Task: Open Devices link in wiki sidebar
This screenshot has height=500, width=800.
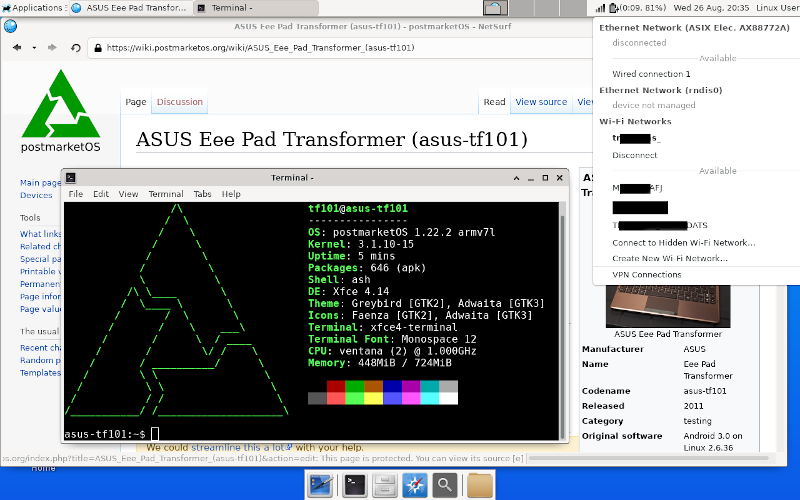Action: coord(36,195)
